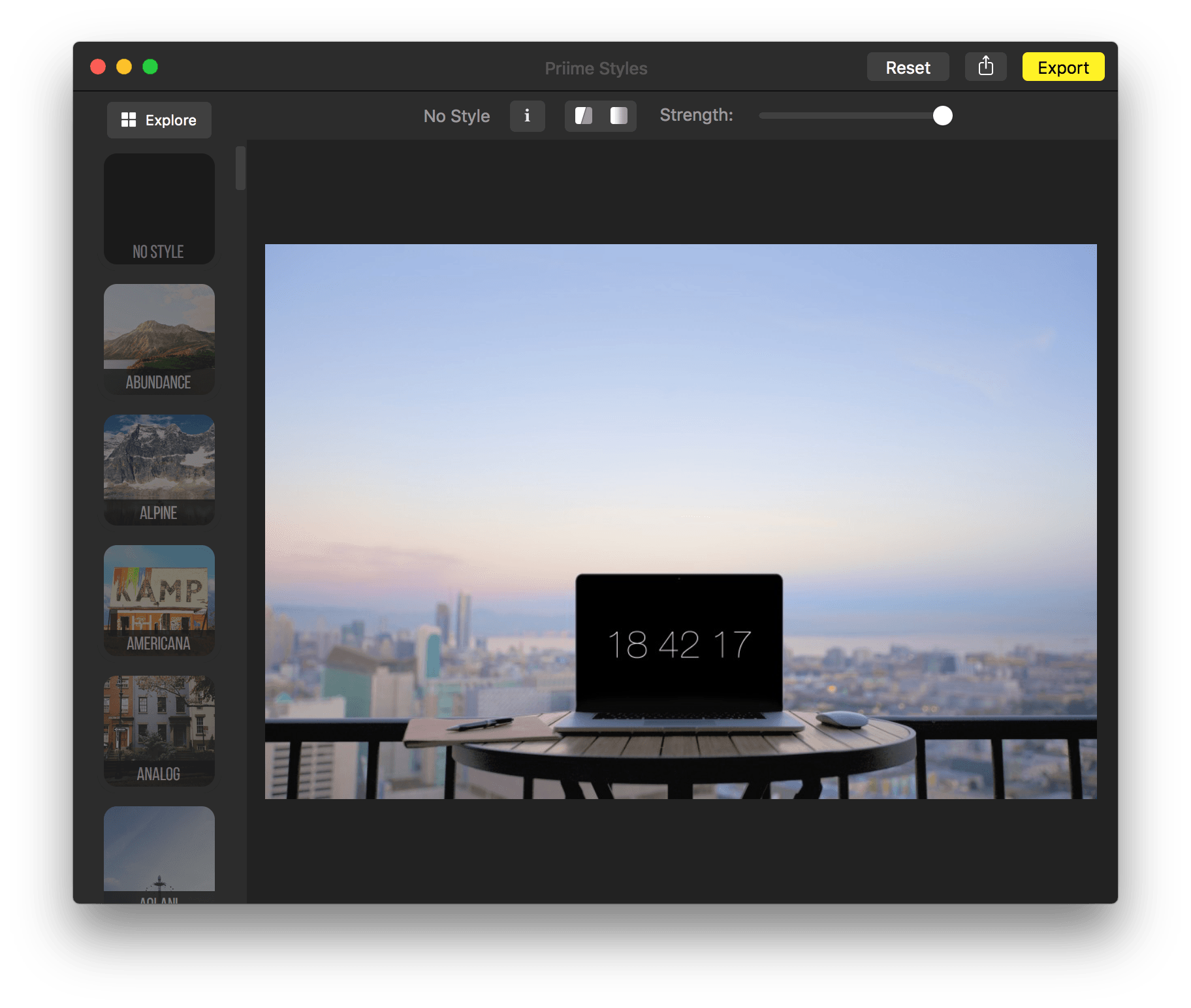Show style info with the i icon

(527, 116)
